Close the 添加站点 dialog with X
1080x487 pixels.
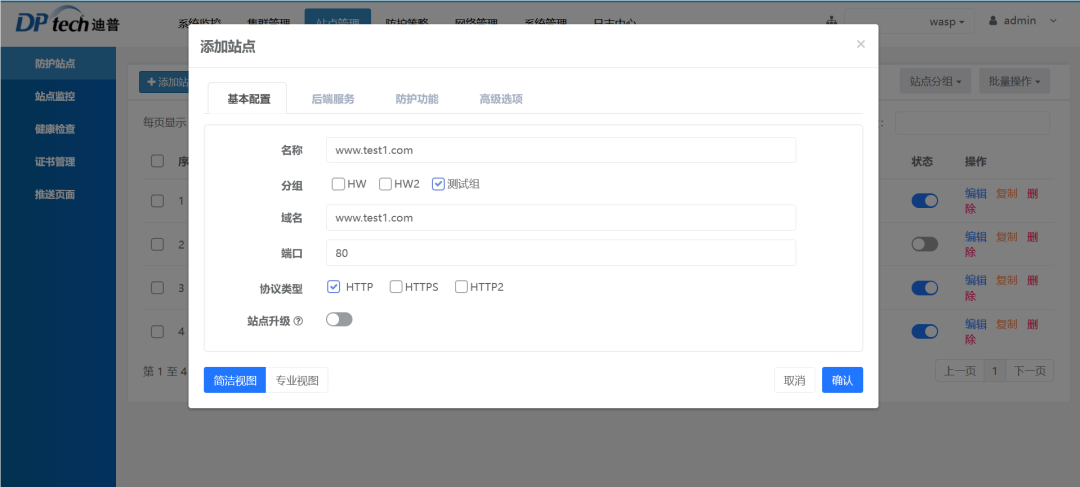point(860,44)
